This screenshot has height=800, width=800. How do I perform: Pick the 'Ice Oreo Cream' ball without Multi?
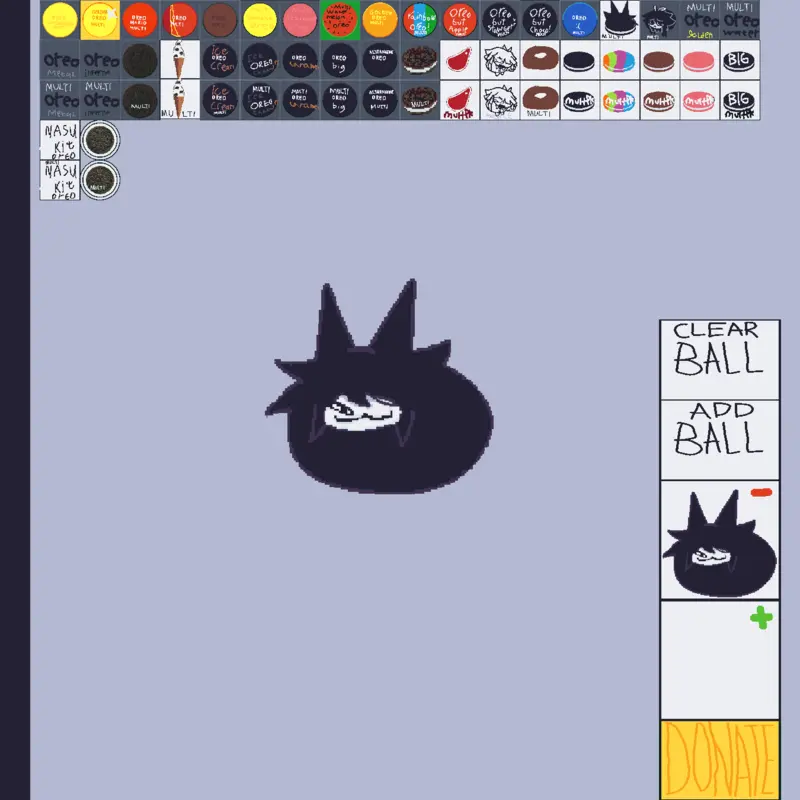[220, 60]
